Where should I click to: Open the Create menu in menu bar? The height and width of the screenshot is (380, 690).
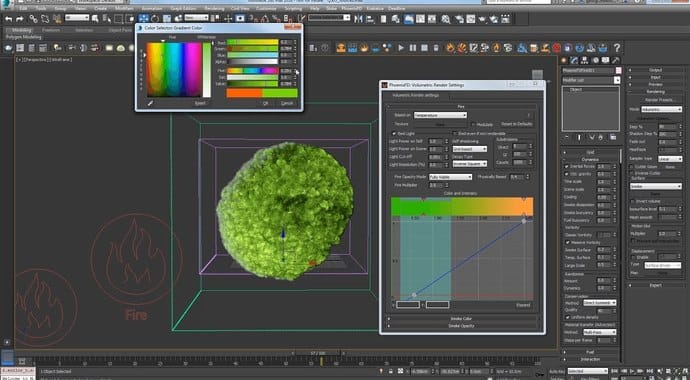click(100, 8)
